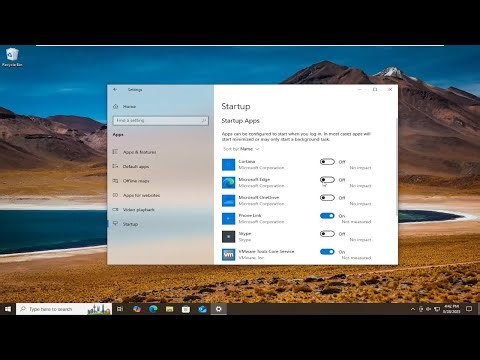Click the taskbar Type here to search box
This screenshot has width=480, height=360.
(64, 309)
